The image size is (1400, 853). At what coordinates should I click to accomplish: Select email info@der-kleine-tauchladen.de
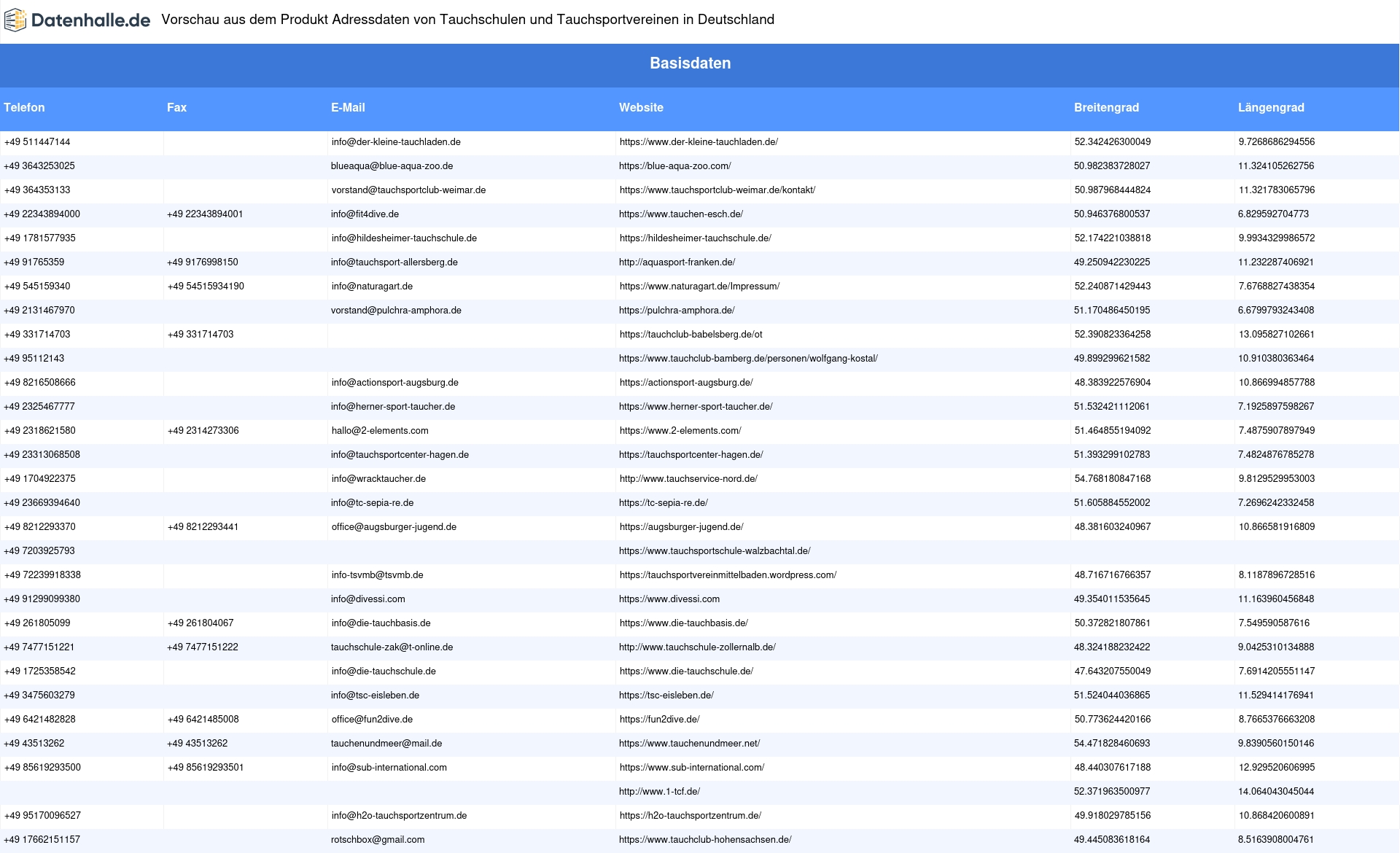[396, 142]
